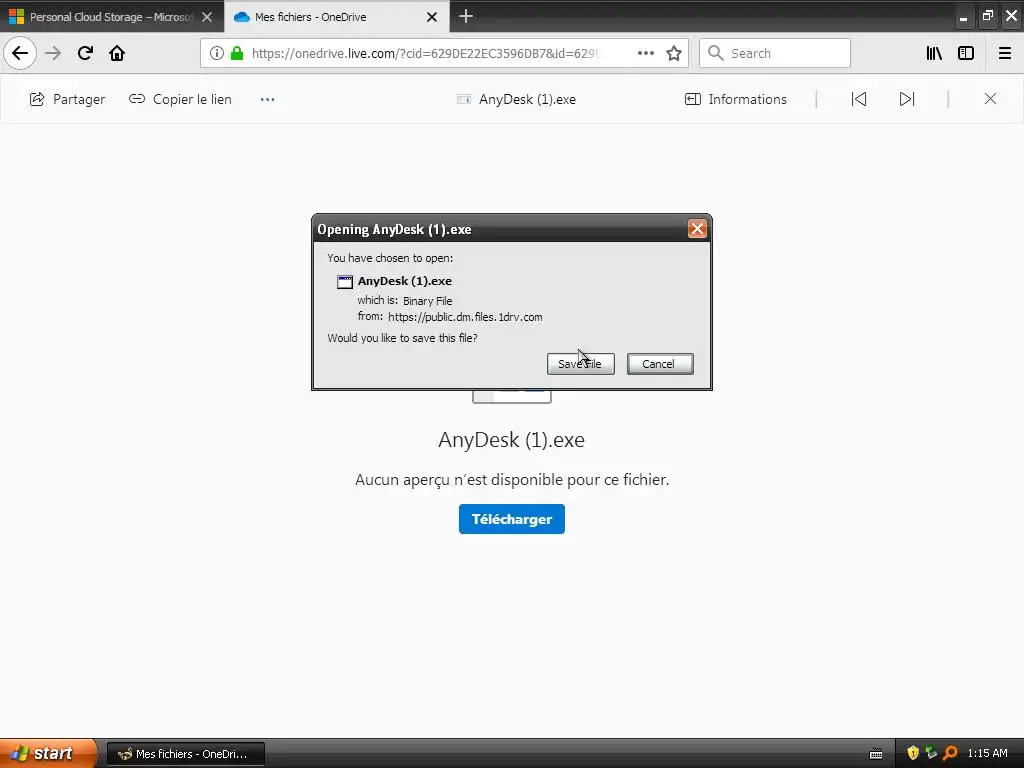Close the Personal Cloud Storage tab
Viewport: 1024px width, 768px height.
coord(207,17)
